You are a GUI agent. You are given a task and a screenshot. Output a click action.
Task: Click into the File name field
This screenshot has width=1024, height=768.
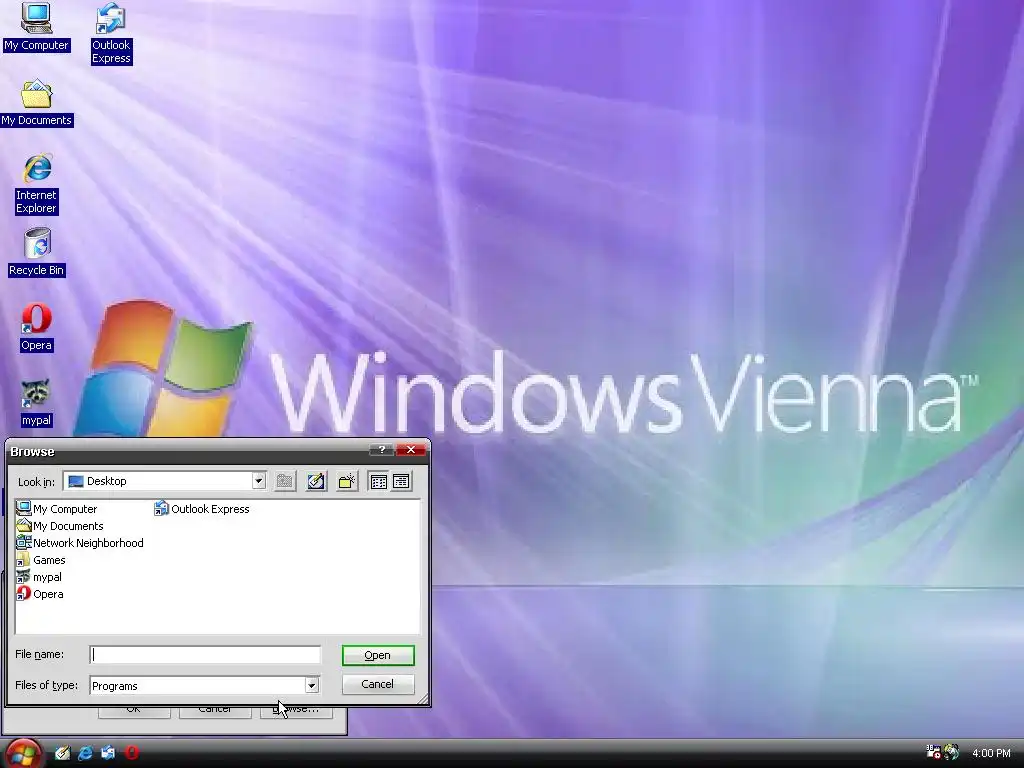point(205,654)
